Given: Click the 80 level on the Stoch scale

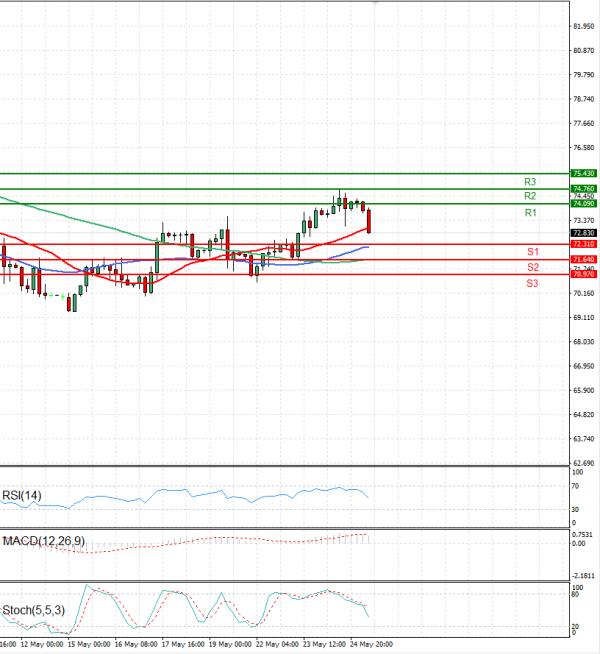Looking at the screenshot, I should coord(575,594).
